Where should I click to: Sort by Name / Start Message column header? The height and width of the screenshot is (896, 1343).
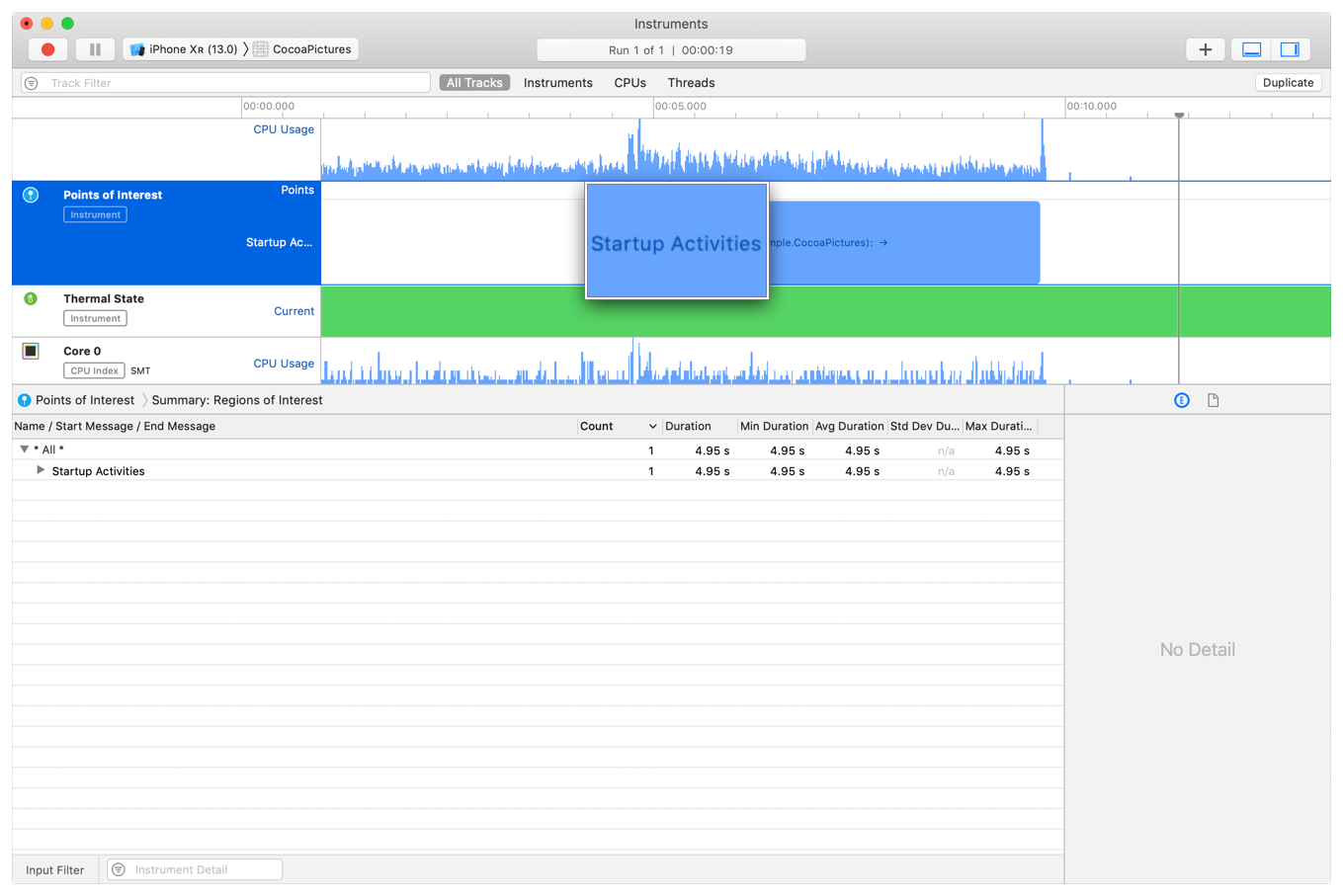[x=294, y=426]
